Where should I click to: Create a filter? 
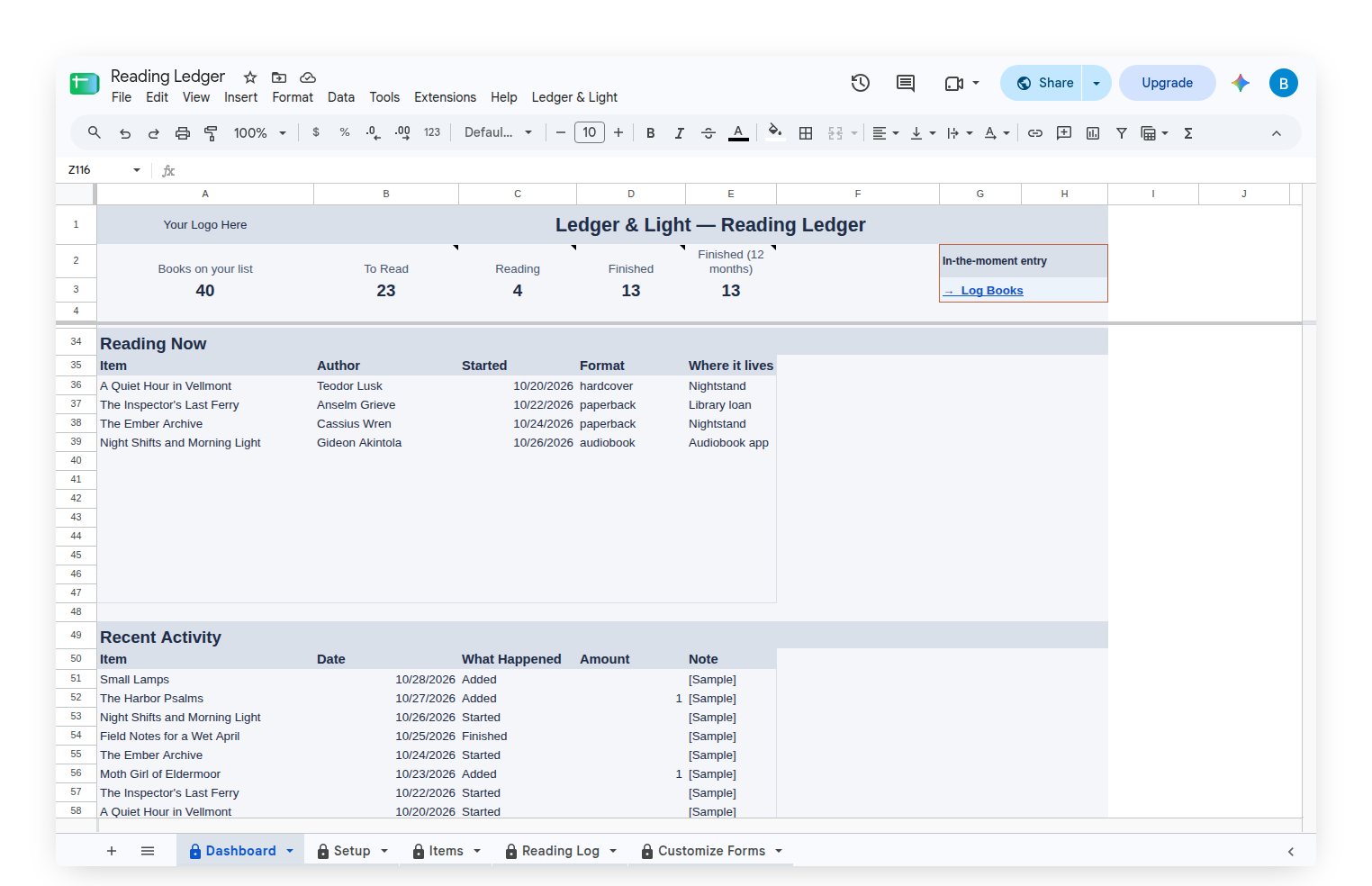click(1122, 133)
